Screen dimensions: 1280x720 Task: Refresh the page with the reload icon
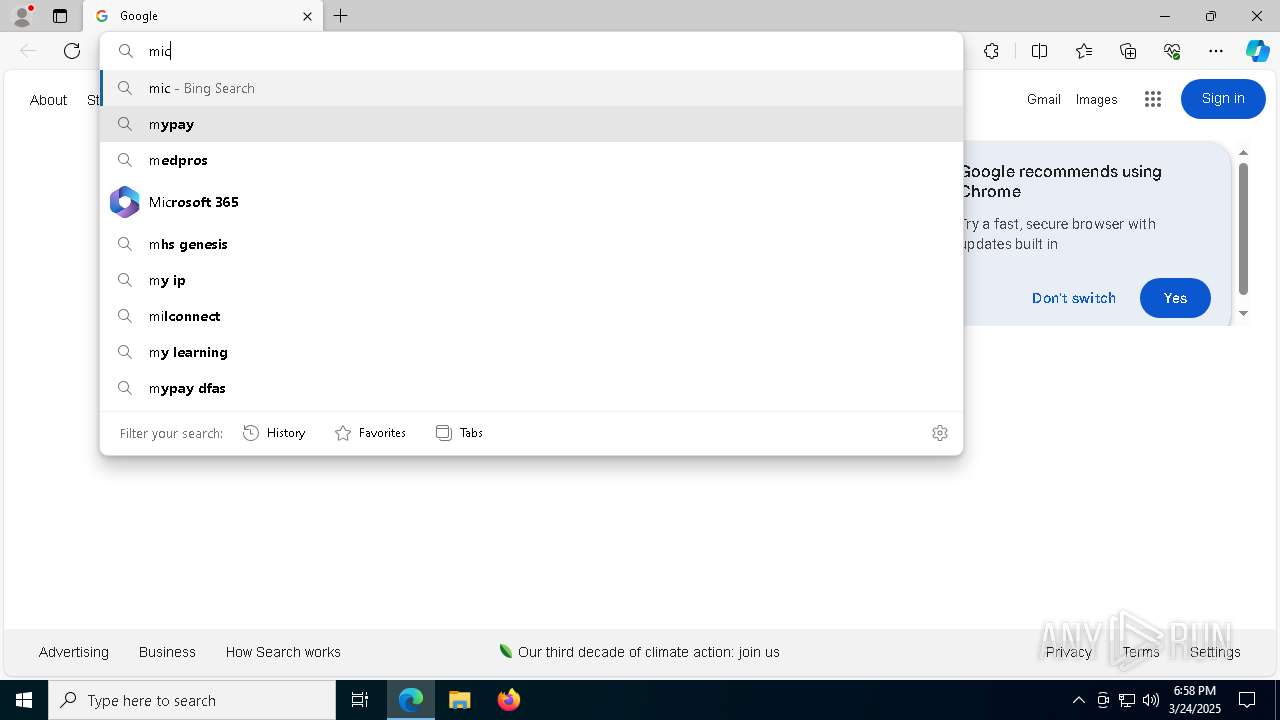[72, 51]
